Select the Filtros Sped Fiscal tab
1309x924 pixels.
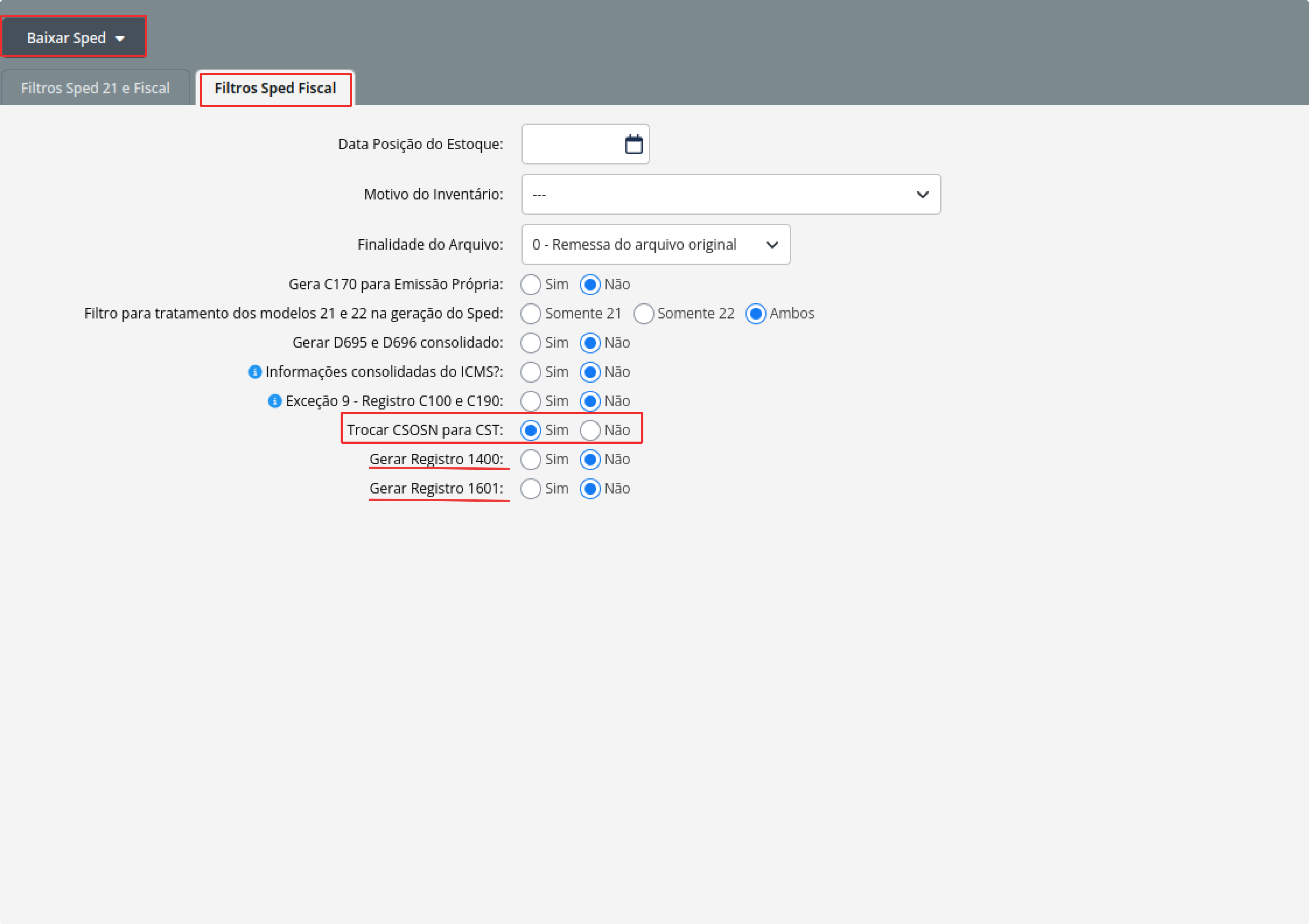click(275, 88)
